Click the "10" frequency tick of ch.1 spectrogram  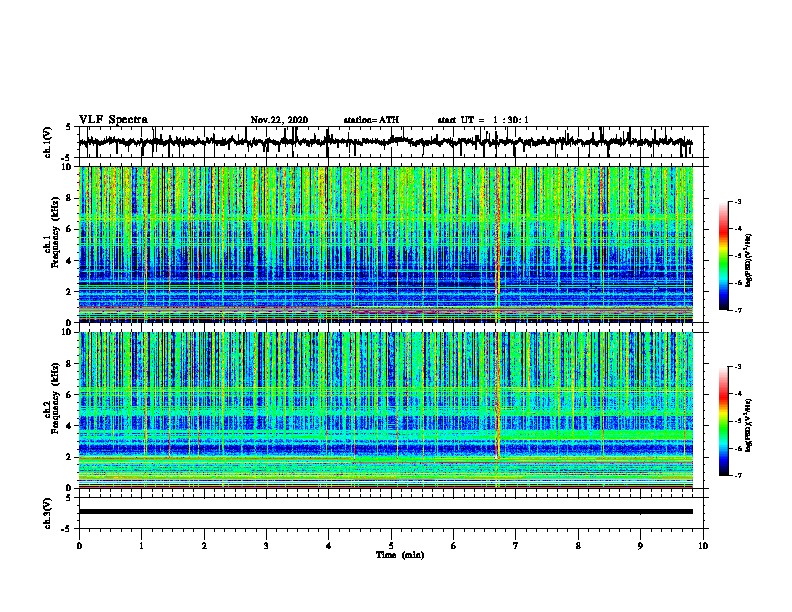click(67, 167)
